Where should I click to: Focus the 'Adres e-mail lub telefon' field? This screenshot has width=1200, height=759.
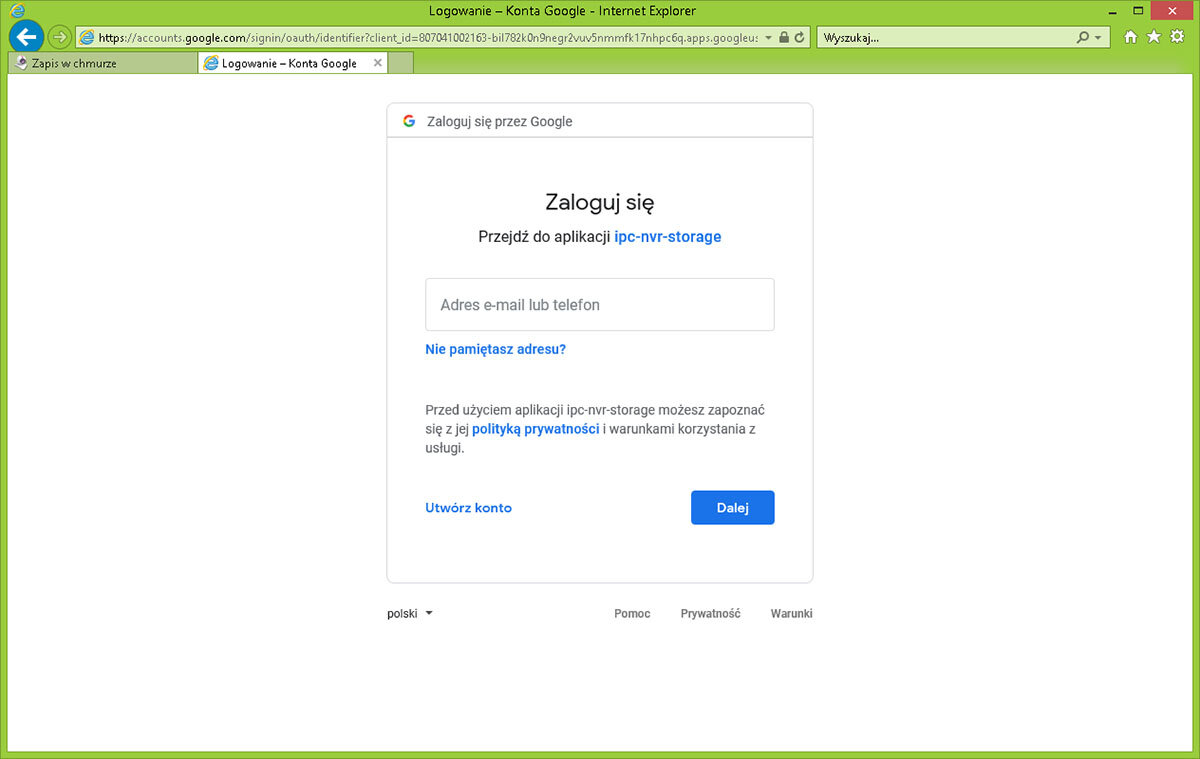pyautogui.click(x=599, y=305)
